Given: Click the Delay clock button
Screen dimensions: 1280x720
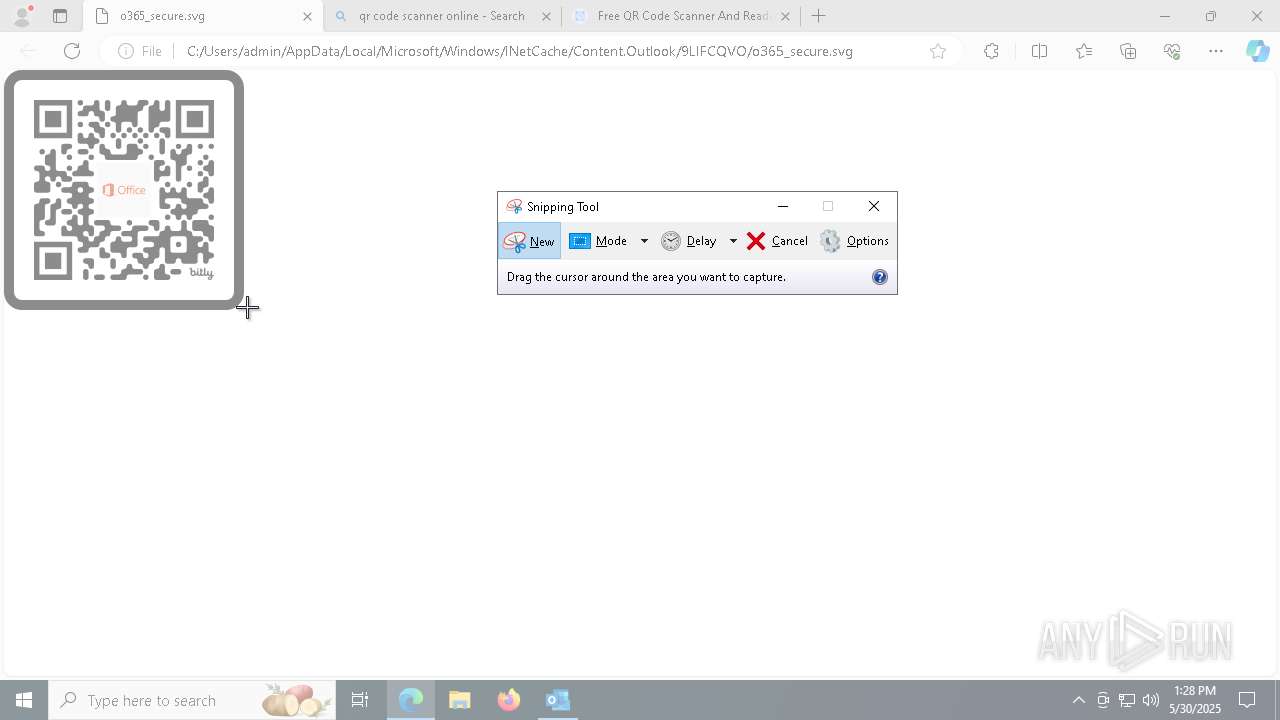Looking at the screenshot, I should coord(689,241).
